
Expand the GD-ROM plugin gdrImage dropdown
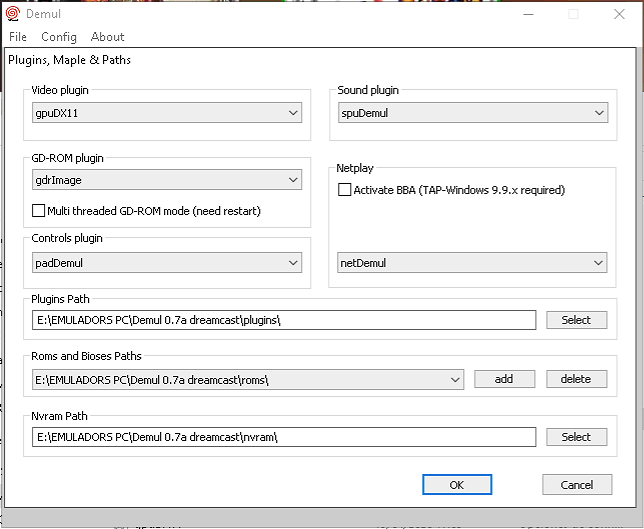(x=167, y=180)
